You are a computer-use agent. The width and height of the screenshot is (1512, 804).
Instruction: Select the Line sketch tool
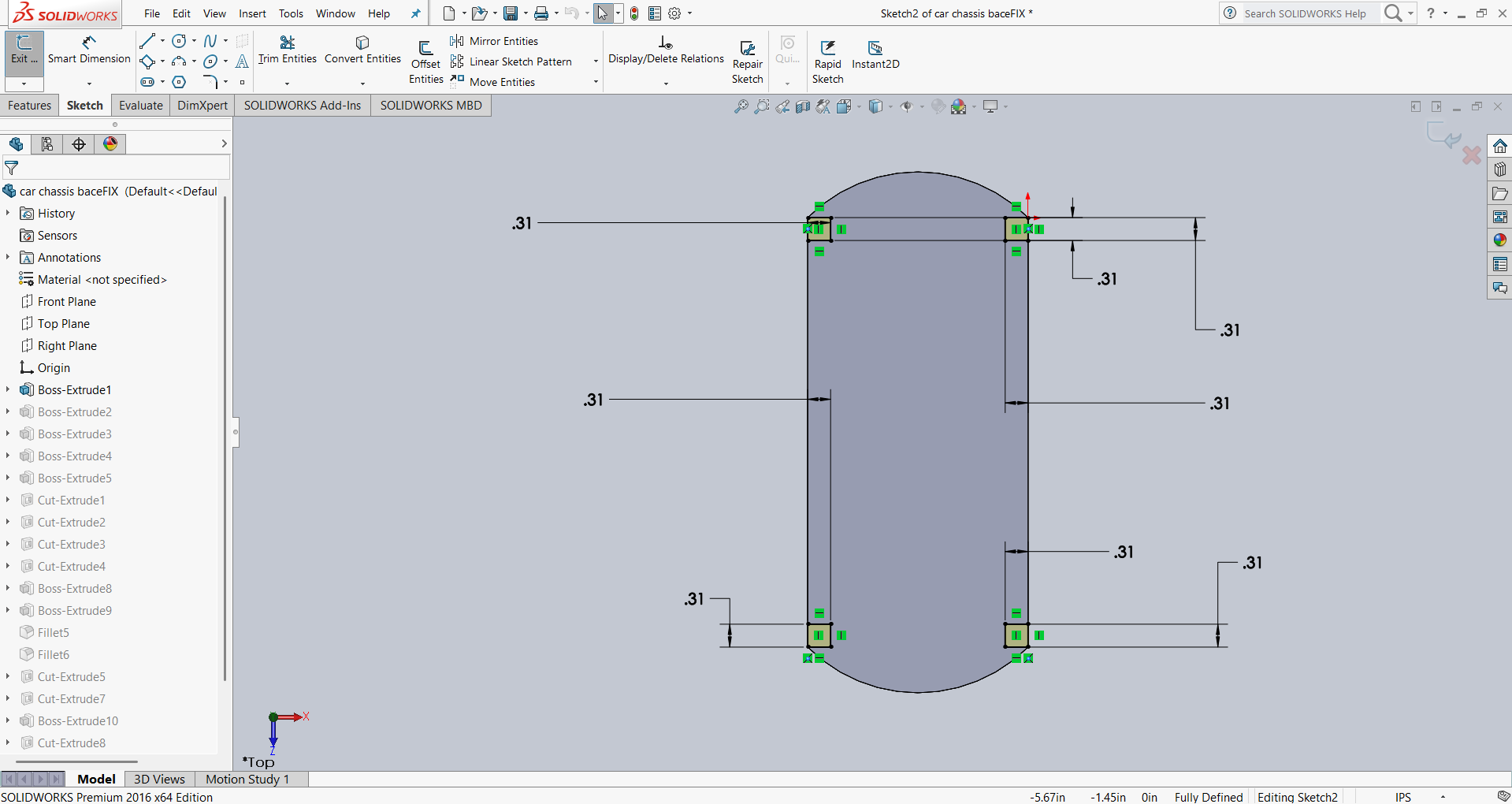(x=147, y=41)
